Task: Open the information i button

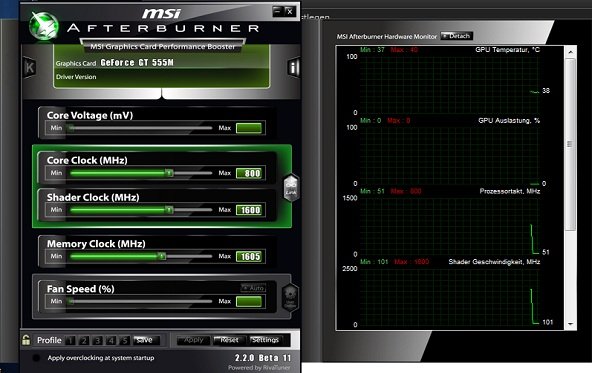Action: pos(293,67)
